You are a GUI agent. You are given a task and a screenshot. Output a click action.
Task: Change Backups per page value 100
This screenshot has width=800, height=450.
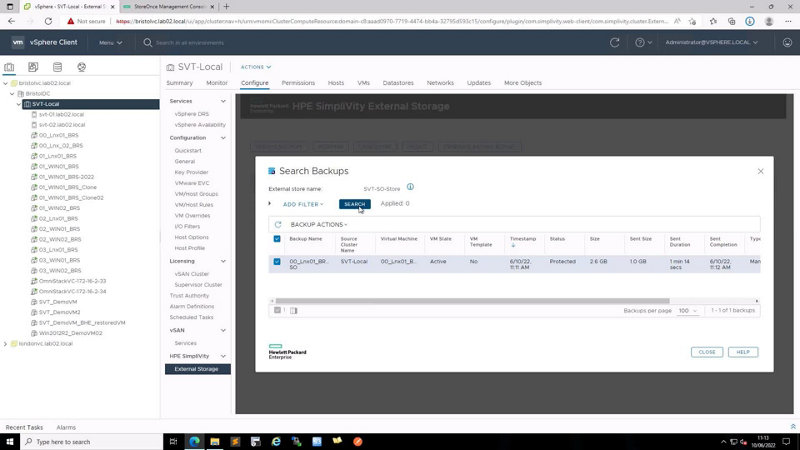688,311
